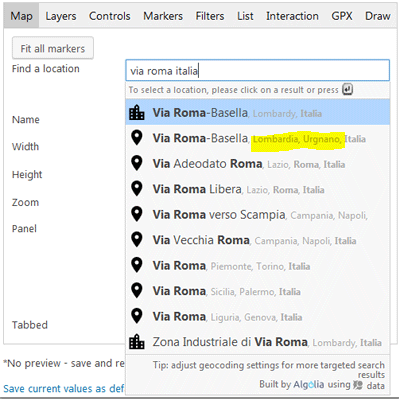This screenshot has width=399, height=399.
Task: Select Via Roma verso Scampia result
Action: tap(257, 214)
